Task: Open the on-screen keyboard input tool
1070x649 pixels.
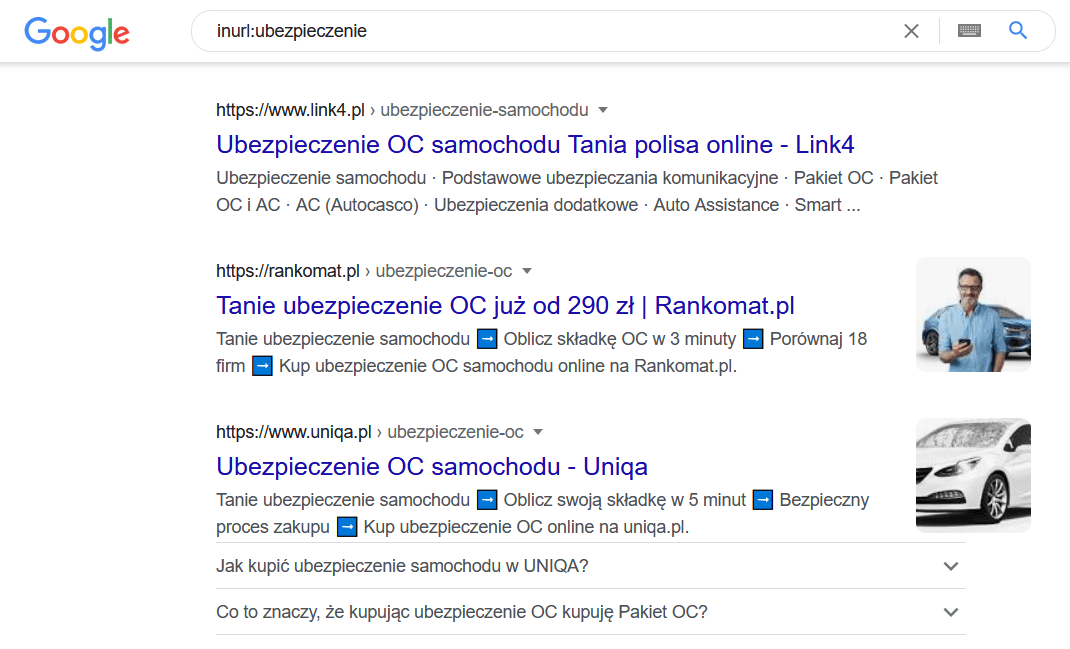Action: pos(969,31)
